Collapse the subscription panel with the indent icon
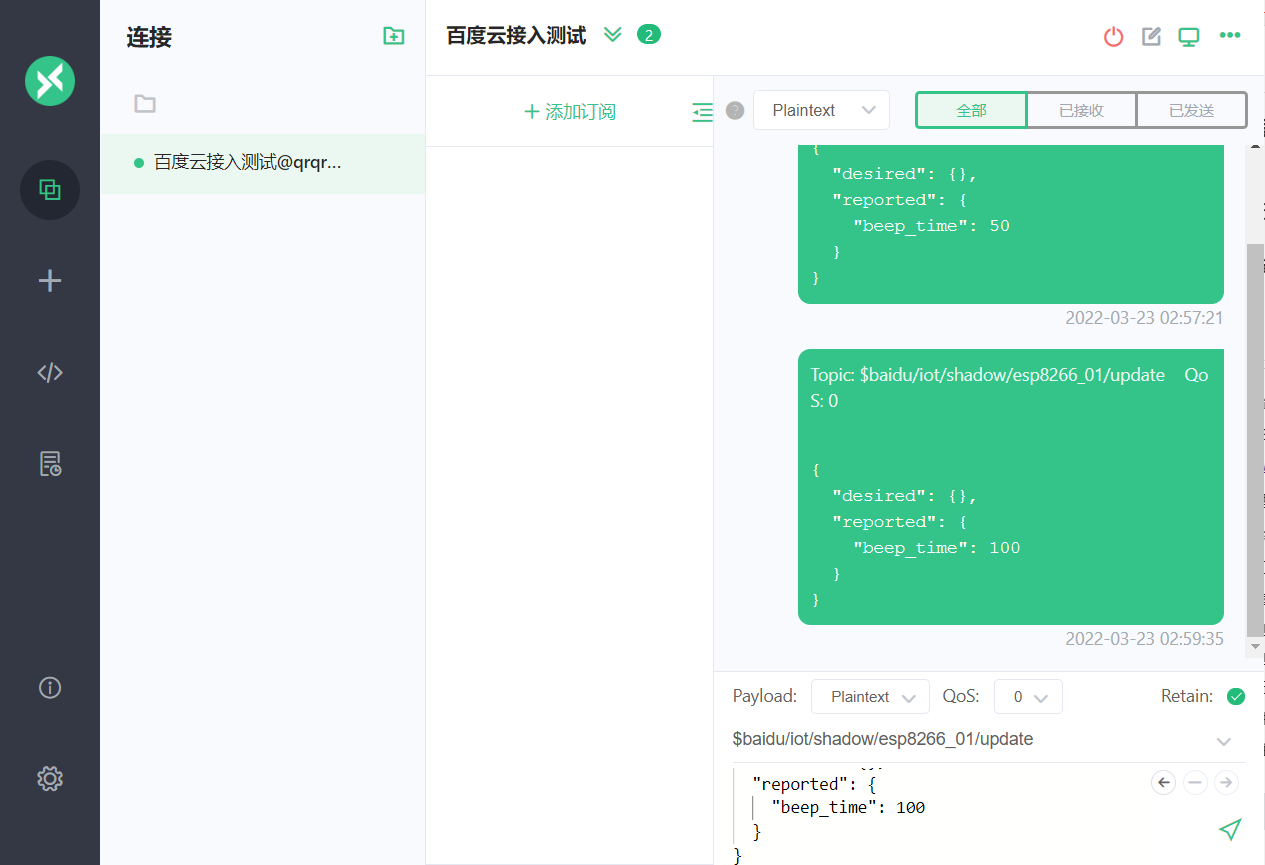Viewport: 1265px width, 865px height. [x=702, y=112]
